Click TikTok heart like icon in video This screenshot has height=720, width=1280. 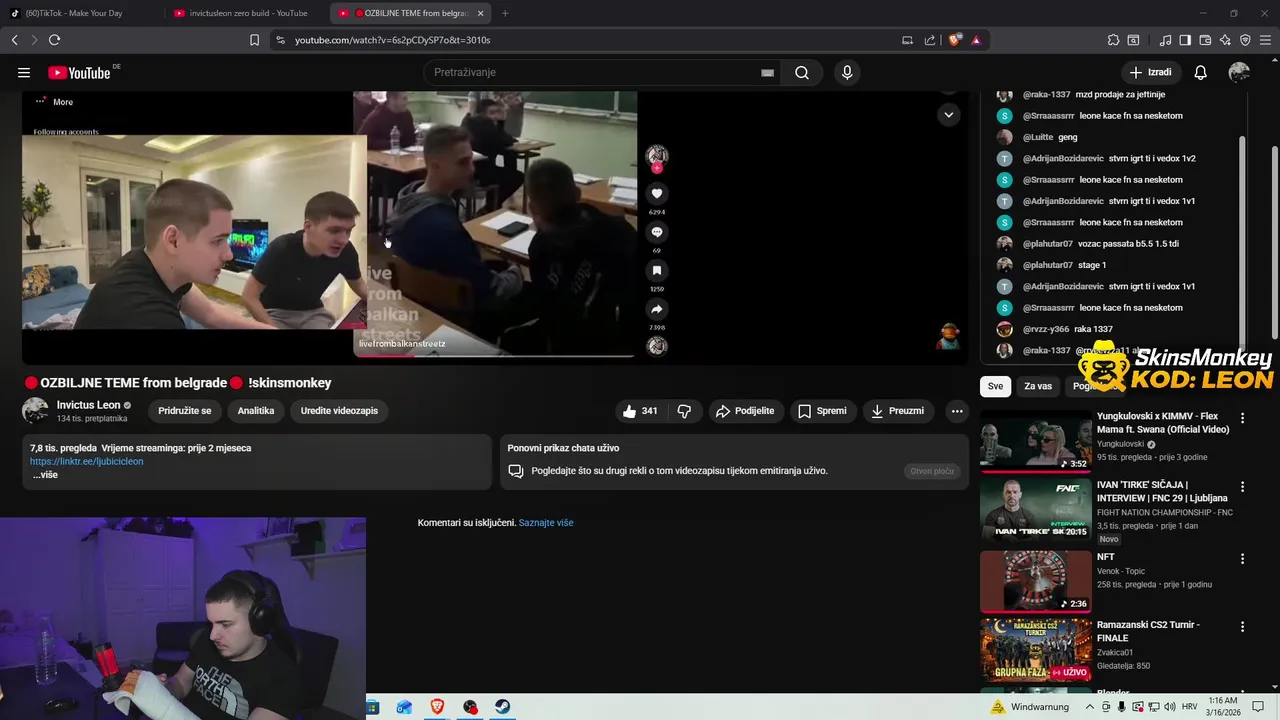click(x=657, y=193)
